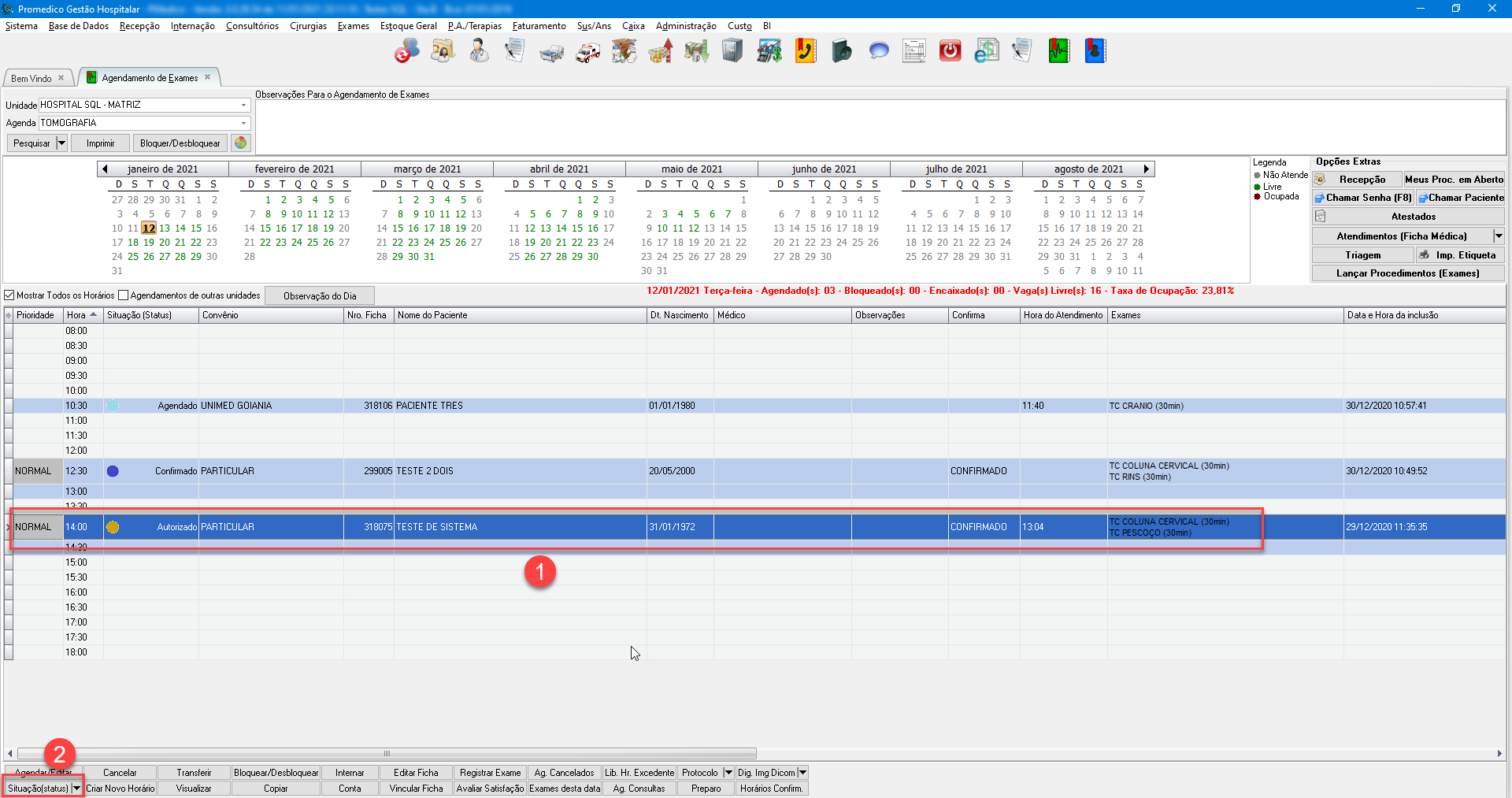Open the safe vault toolbar icon
The image size is (1512, 798).
pyautogui.click(x=732, y=52)
